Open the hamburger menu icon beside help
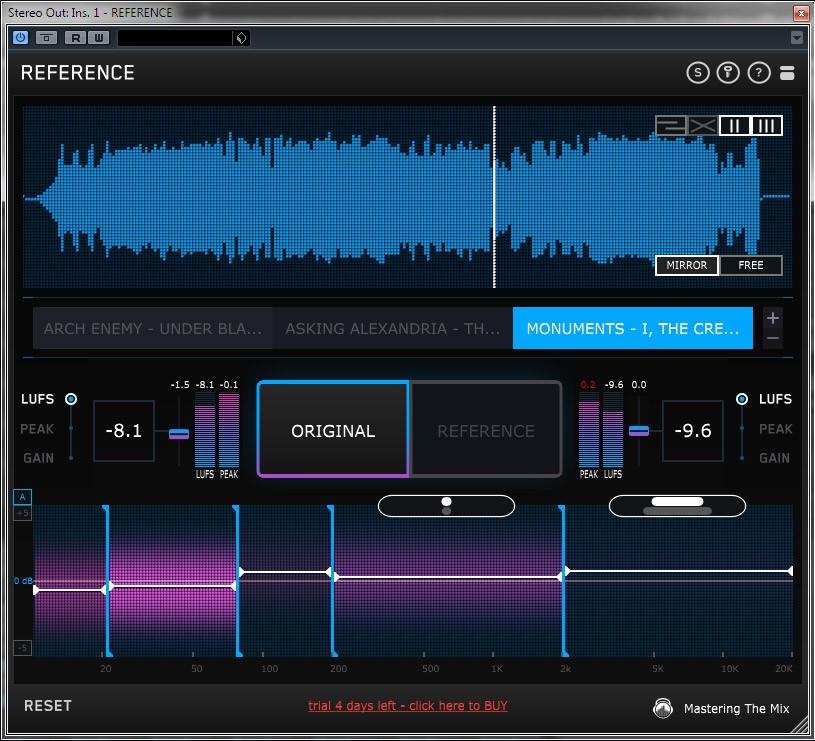The height and width of the screenshot is (741, 815). [x=787, y=73]
